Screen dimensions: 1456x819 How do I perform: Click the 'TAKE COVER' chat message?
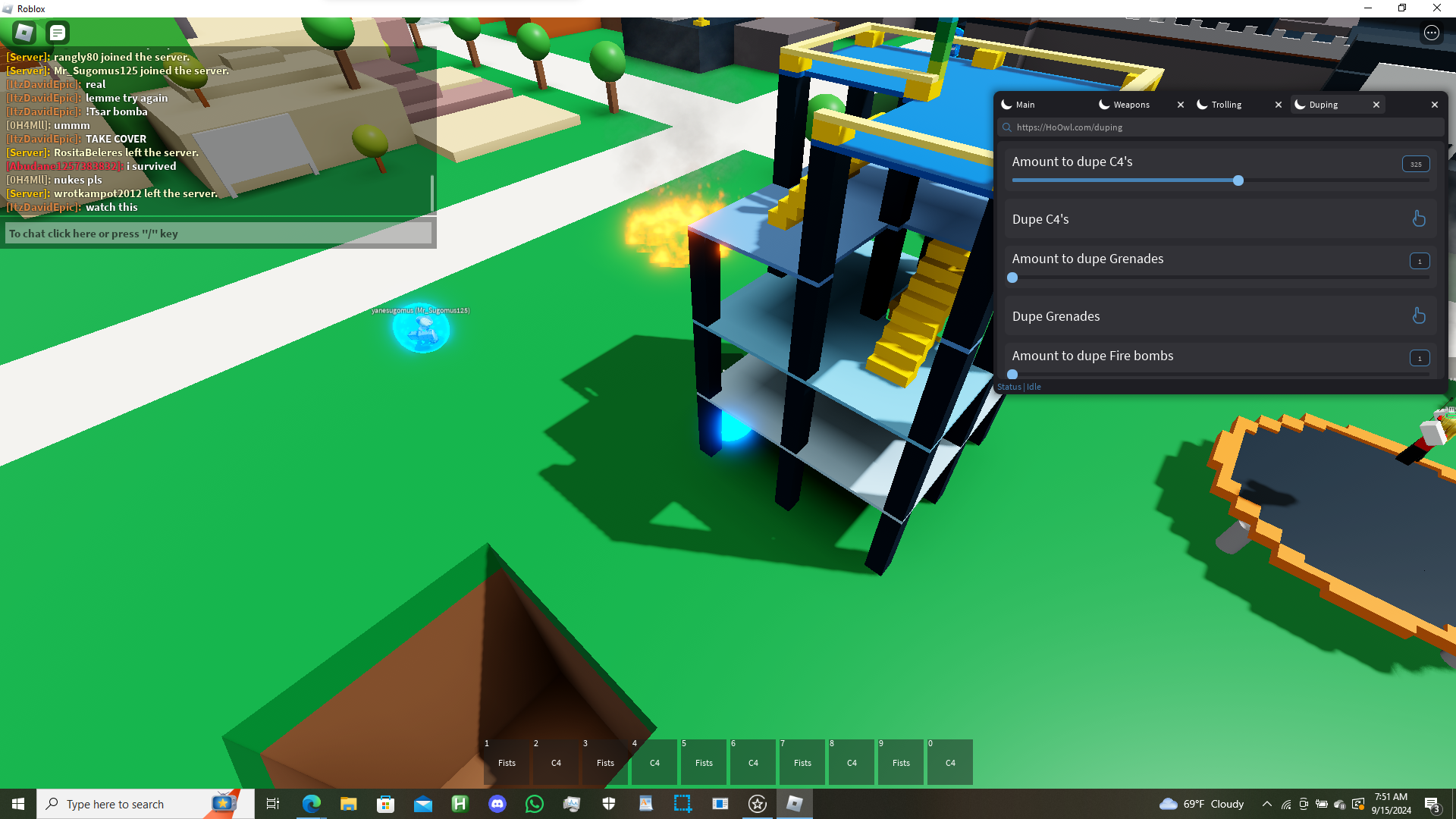tap(116, 139)
